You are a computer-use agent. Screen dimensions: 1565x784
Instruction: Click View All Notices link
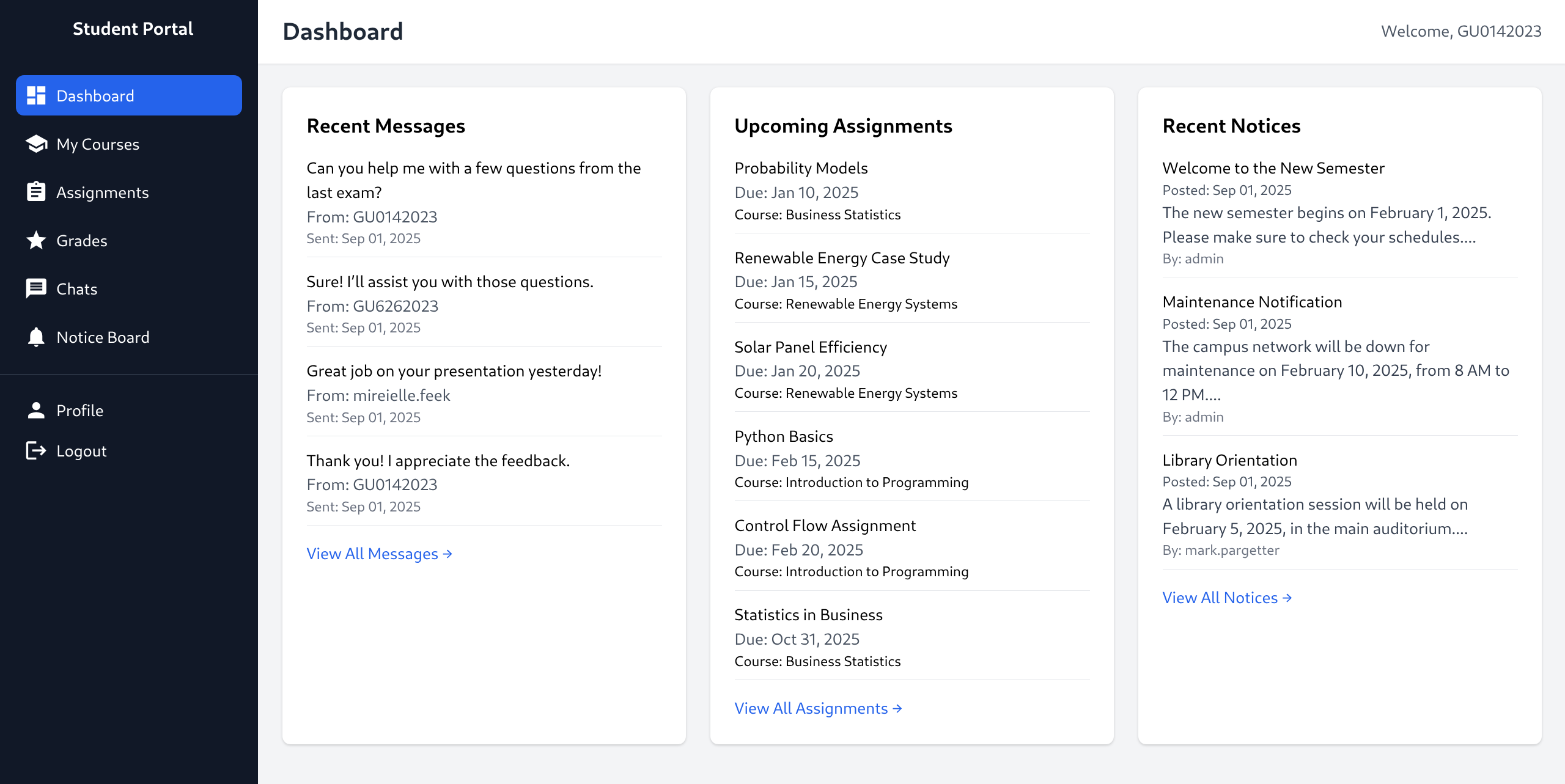pyautogui.click(x=1227, y=598)
